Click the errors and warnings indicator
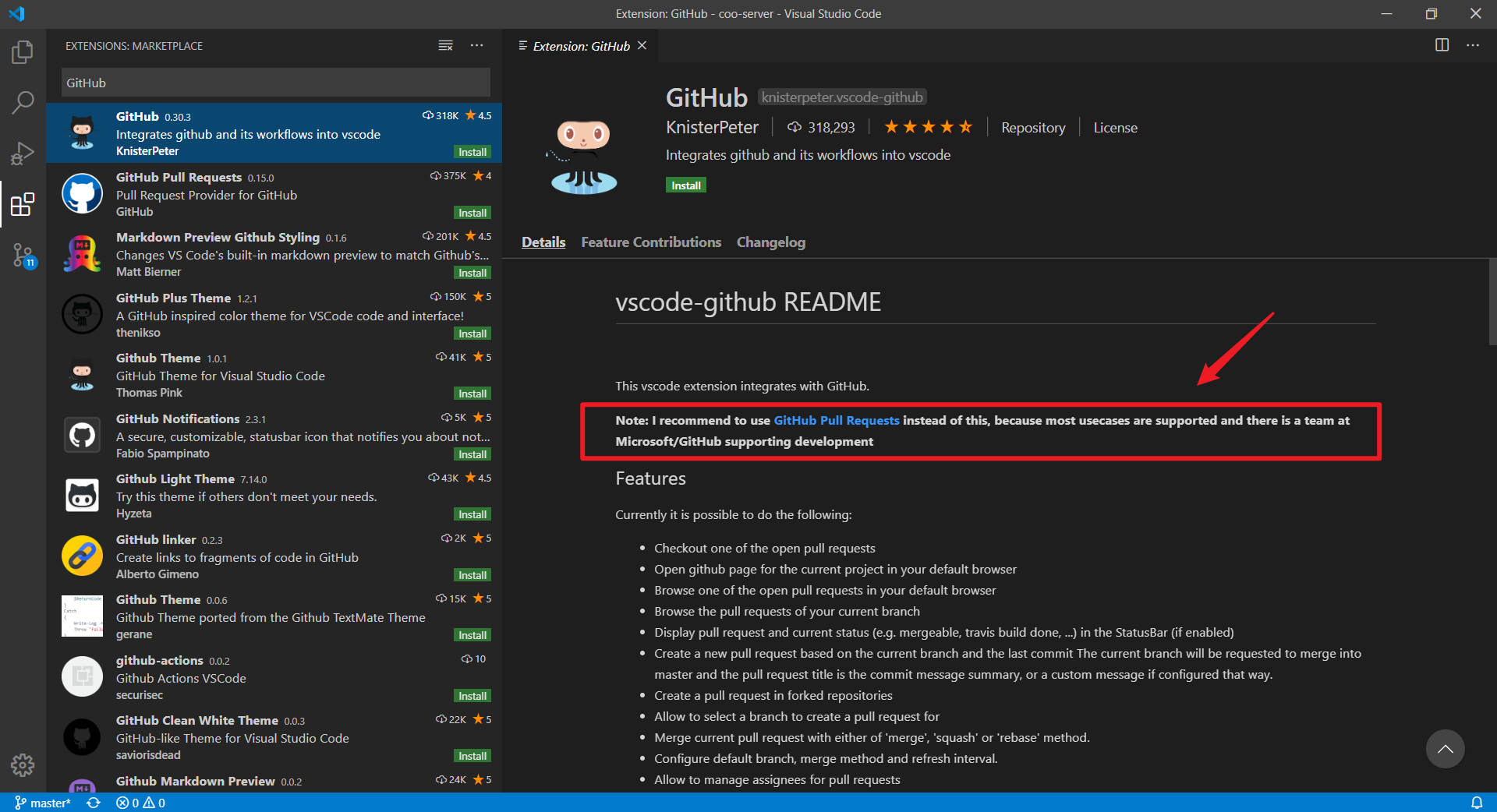 pos(140,803)
